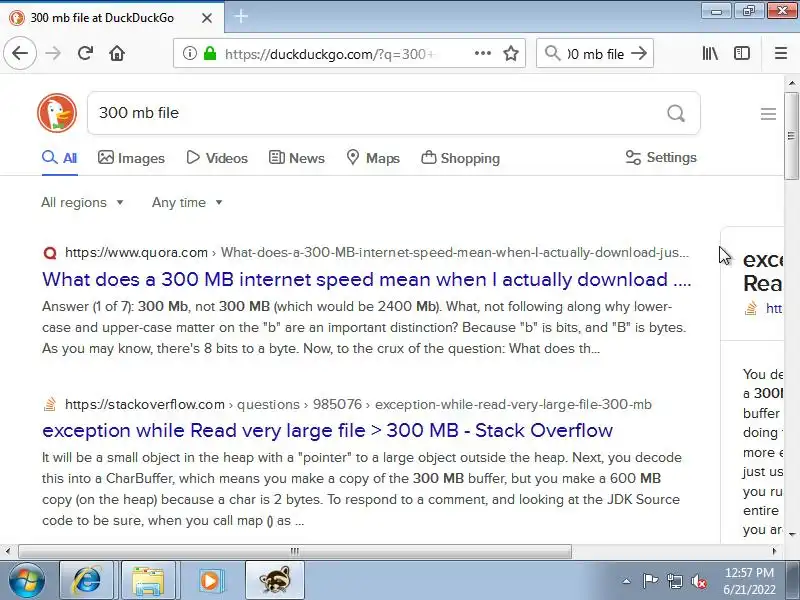Open the DuckDuckGo page side menu

[x=768, y=114]
